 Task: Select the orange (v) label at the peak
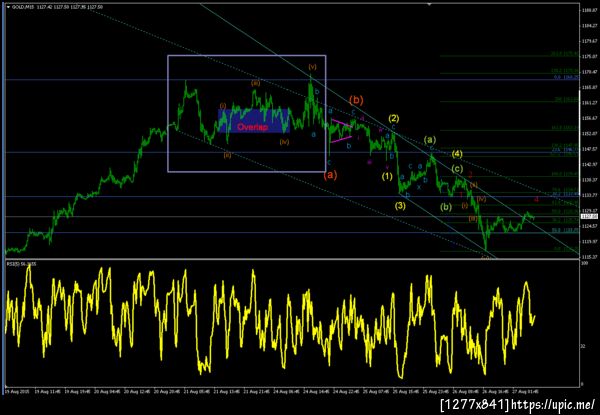pyautogui.click(x=313, y=67)
